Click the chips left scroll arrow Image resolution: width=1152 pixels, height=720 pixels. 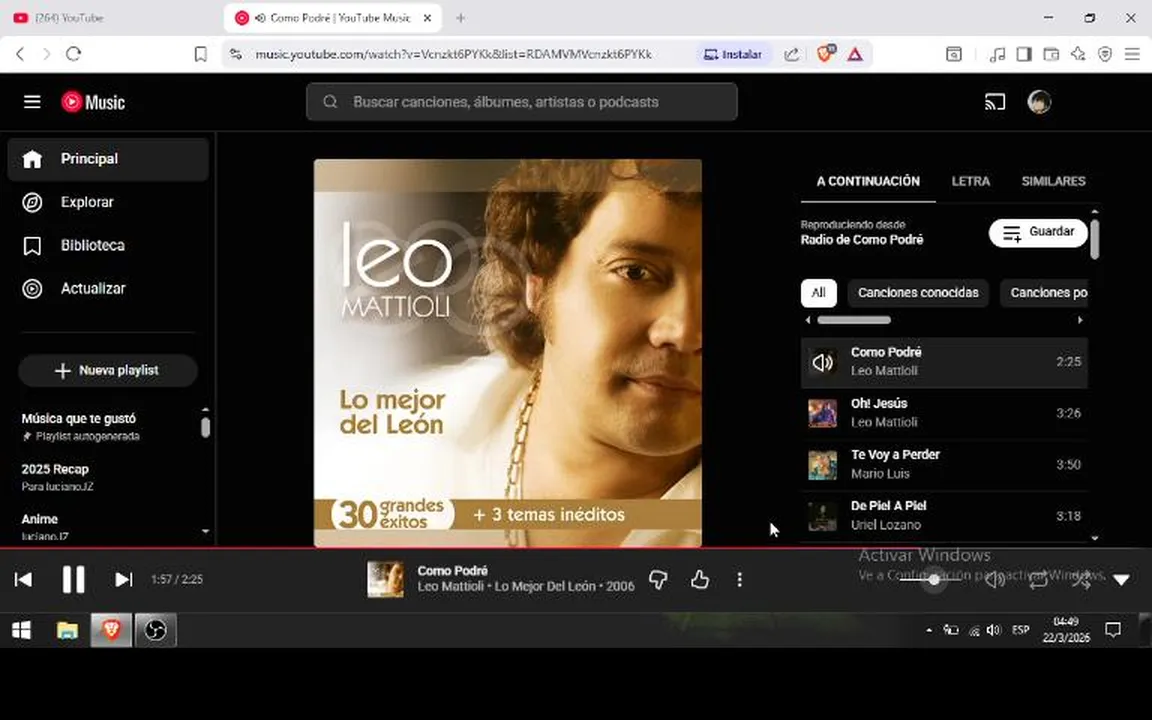point(807,320)
